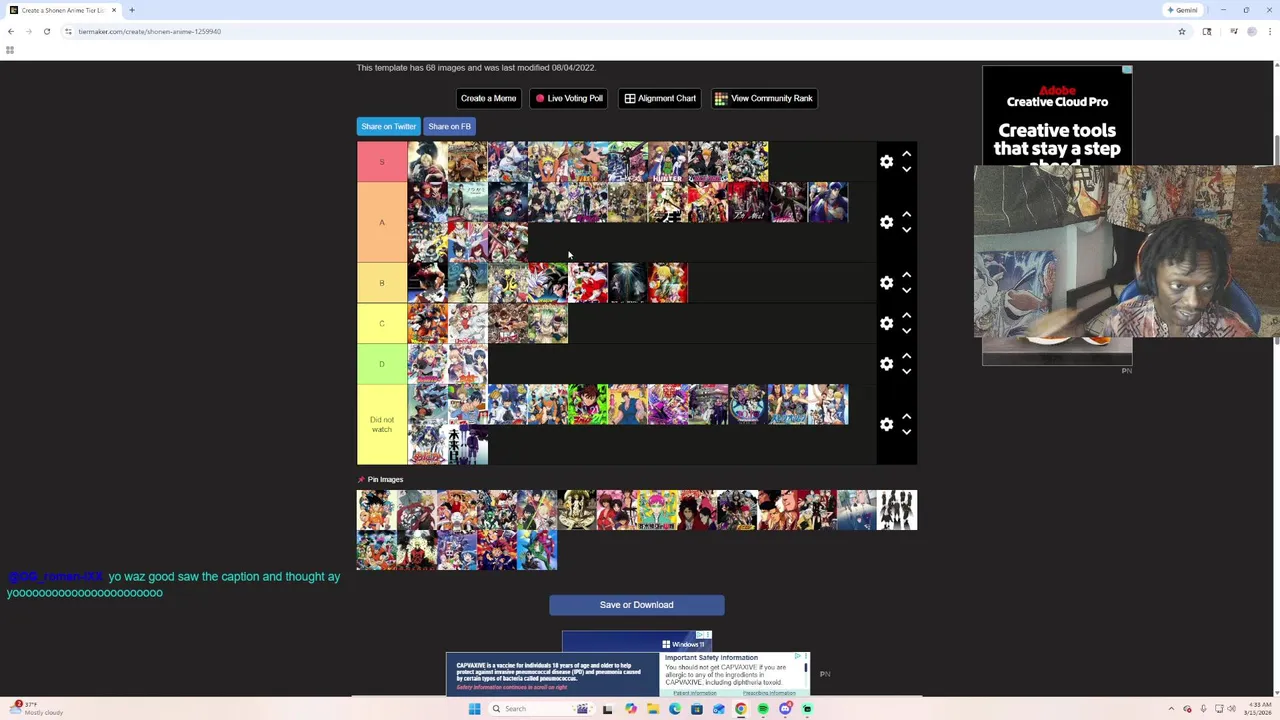Open Microsoft Store from the taskbar
The image size is (1280, 720).
(697, 709)
